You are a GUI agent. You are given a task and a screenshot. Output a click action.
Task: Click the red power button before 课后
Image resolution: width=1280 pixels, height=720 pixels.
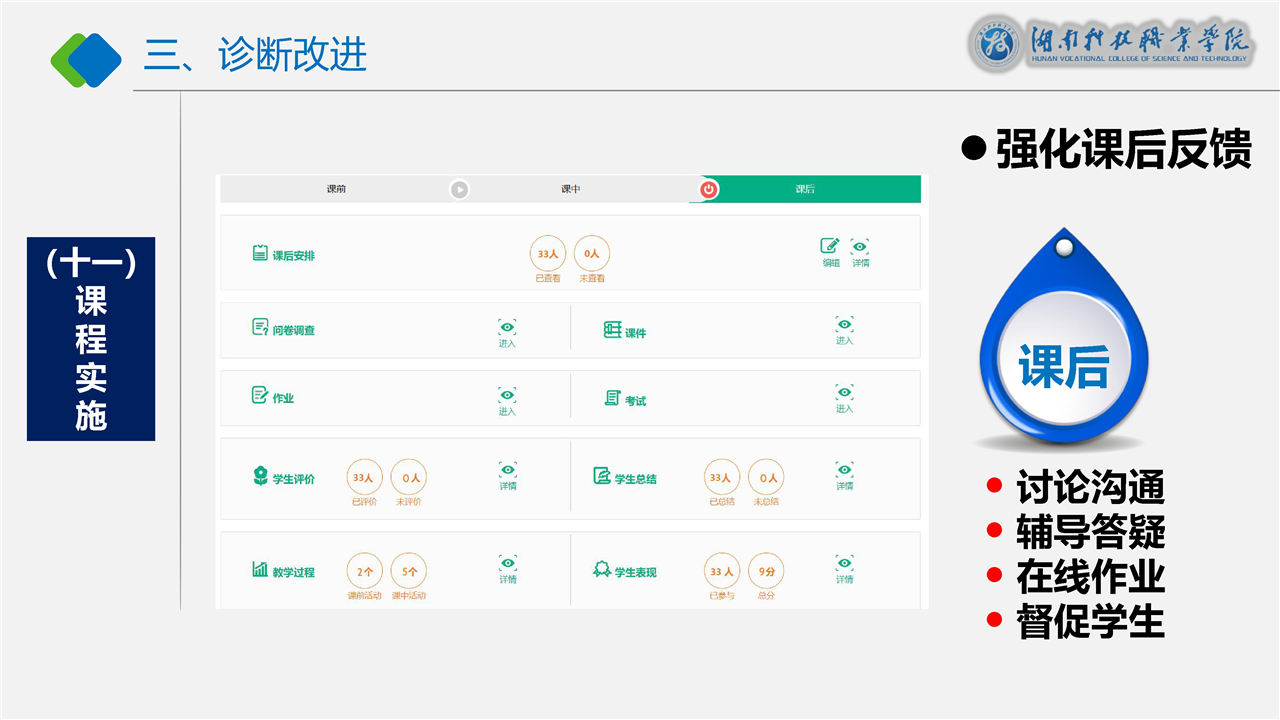pos(709,189)
